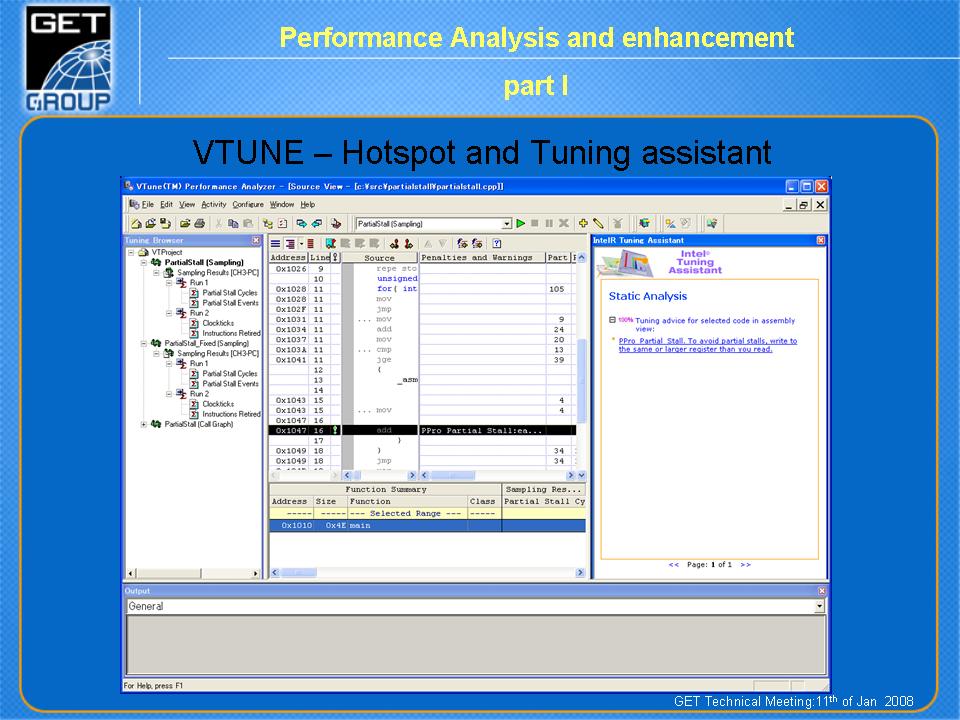Open the PartialStall (Sampling) activity dropdown
This screenshot has height=720, width=960.
click(506, 224)
